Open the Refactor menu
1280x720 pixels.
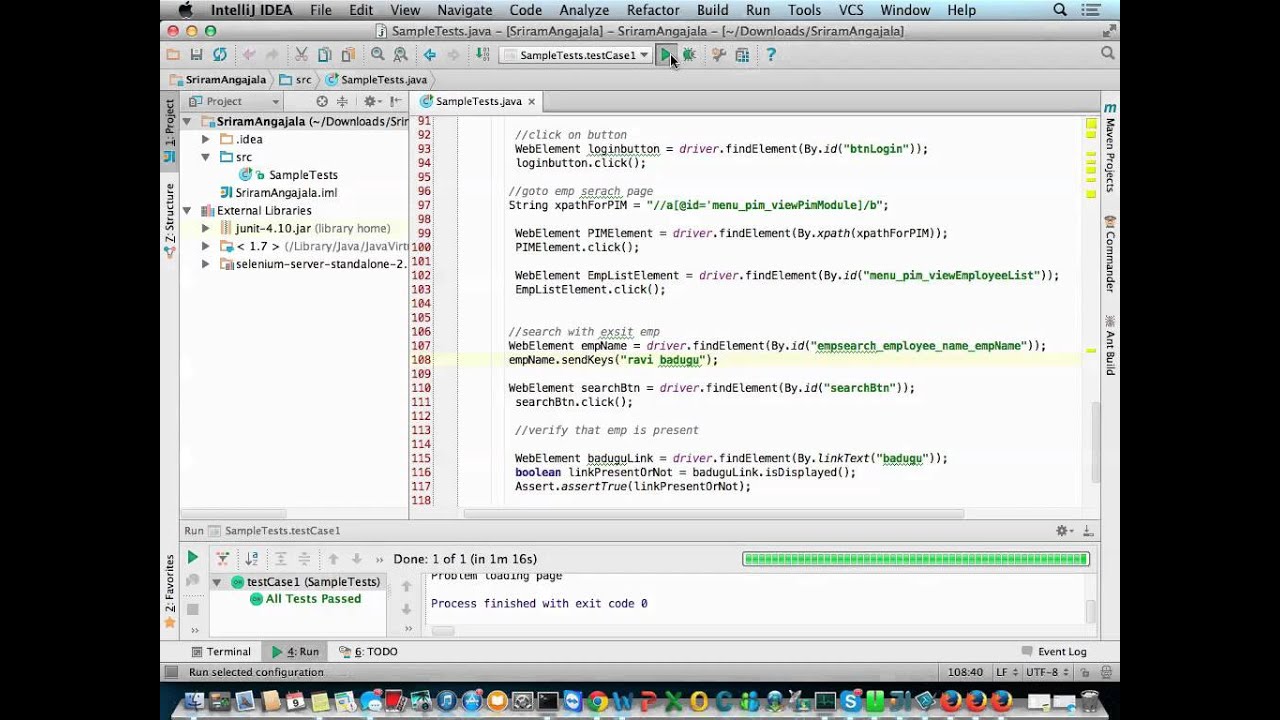tap(653, 10)
